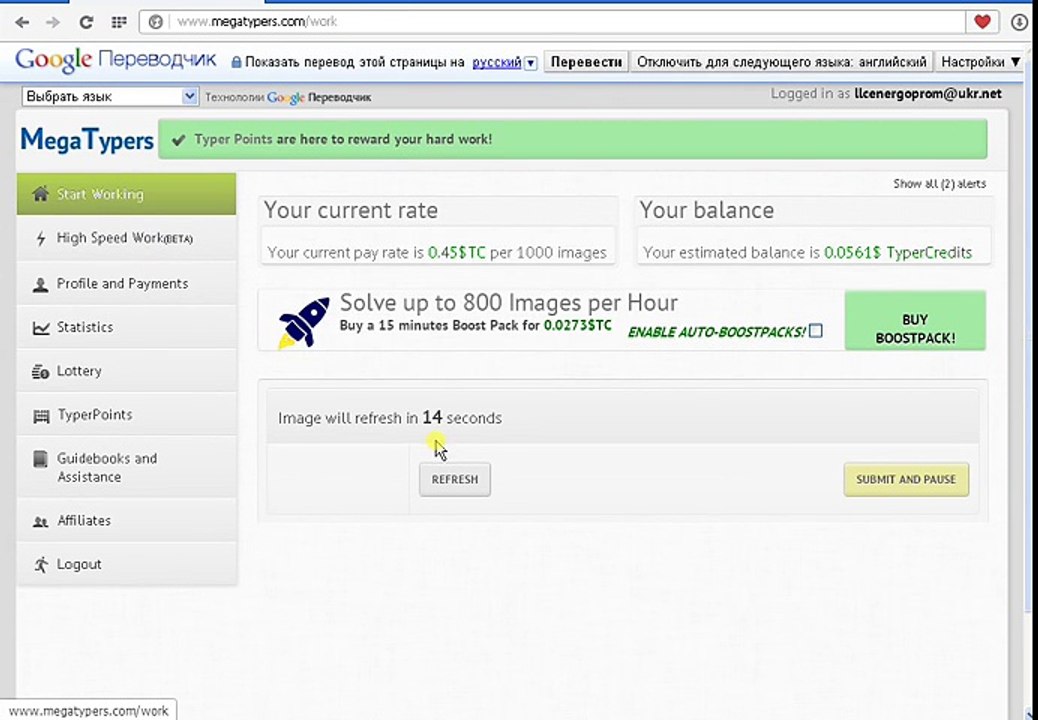
Task: Click the Google Переводчик logo
Action: click(115, 60)
